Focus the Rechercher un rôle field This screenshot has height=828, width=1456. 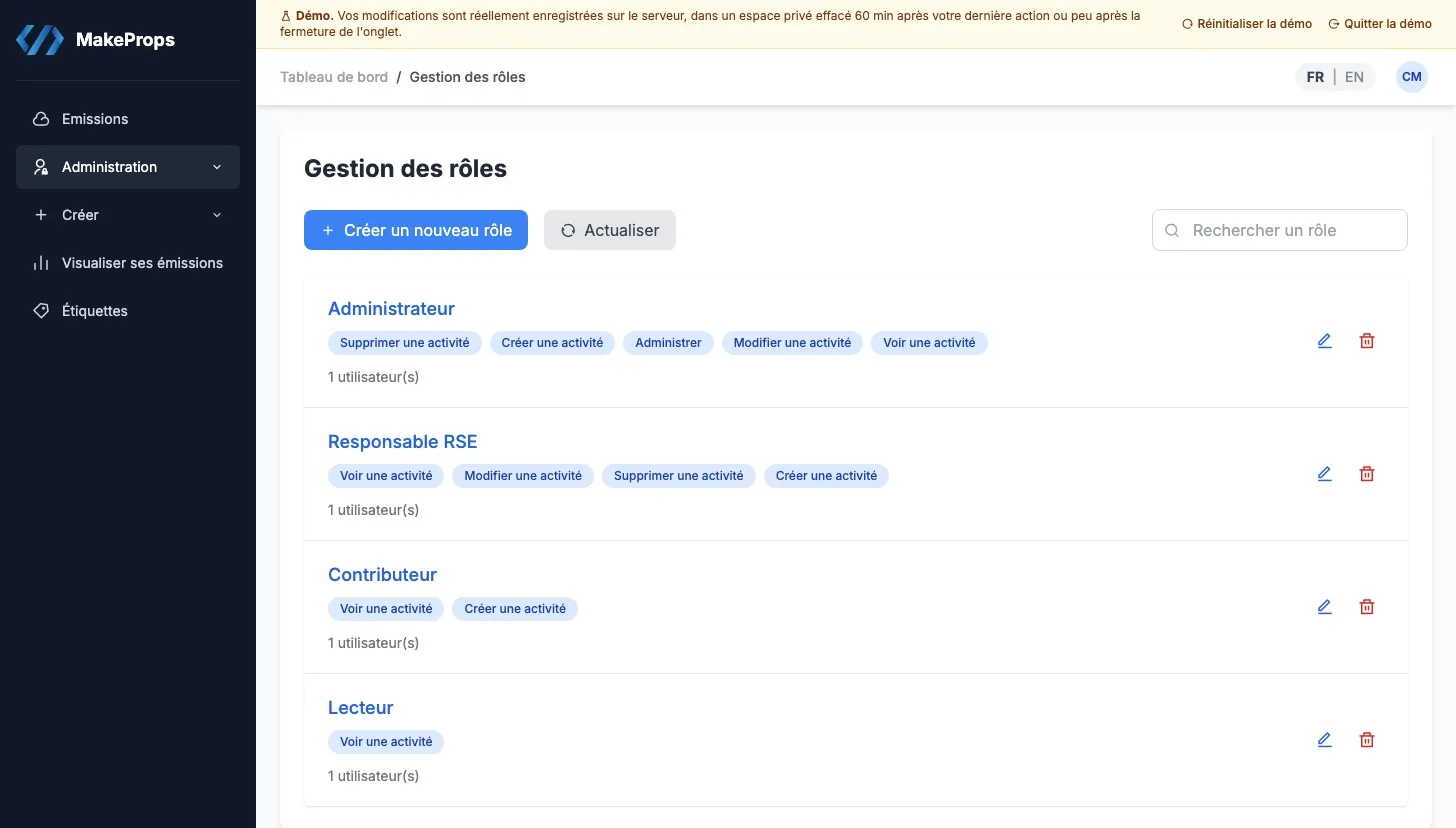[x=1280, y=230]
